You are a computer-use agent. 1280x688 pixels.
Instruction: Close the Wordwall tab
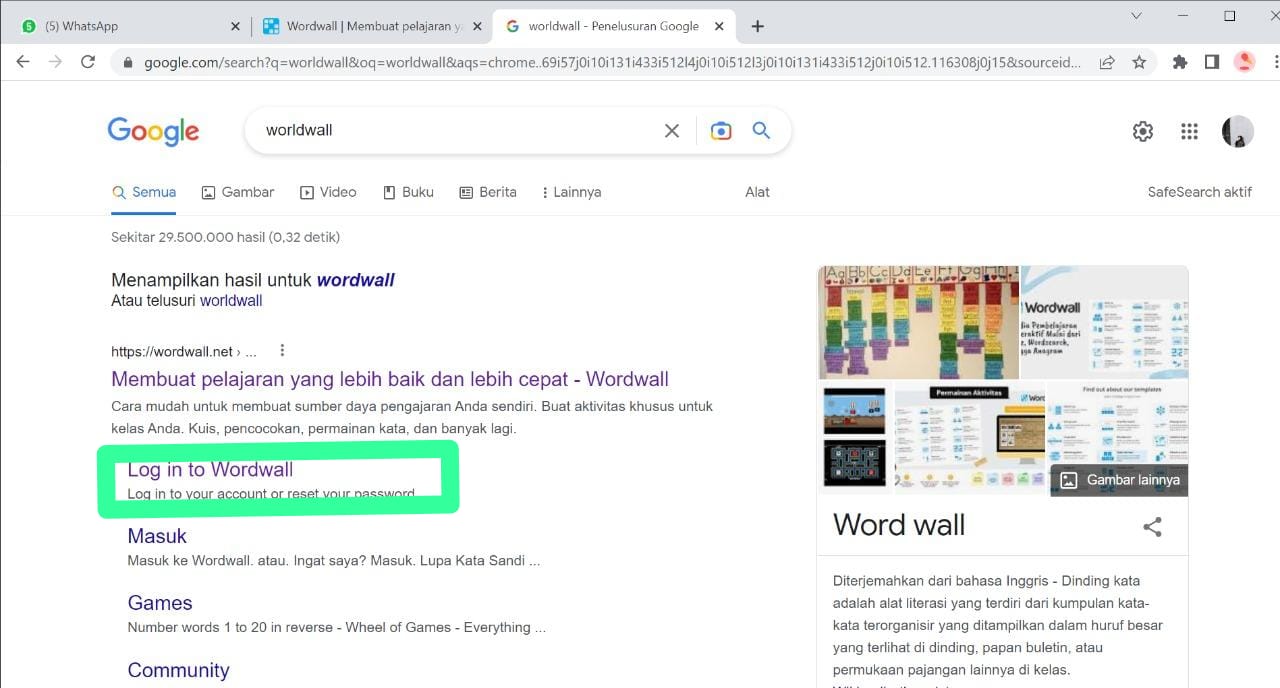[x=477, y=26]
